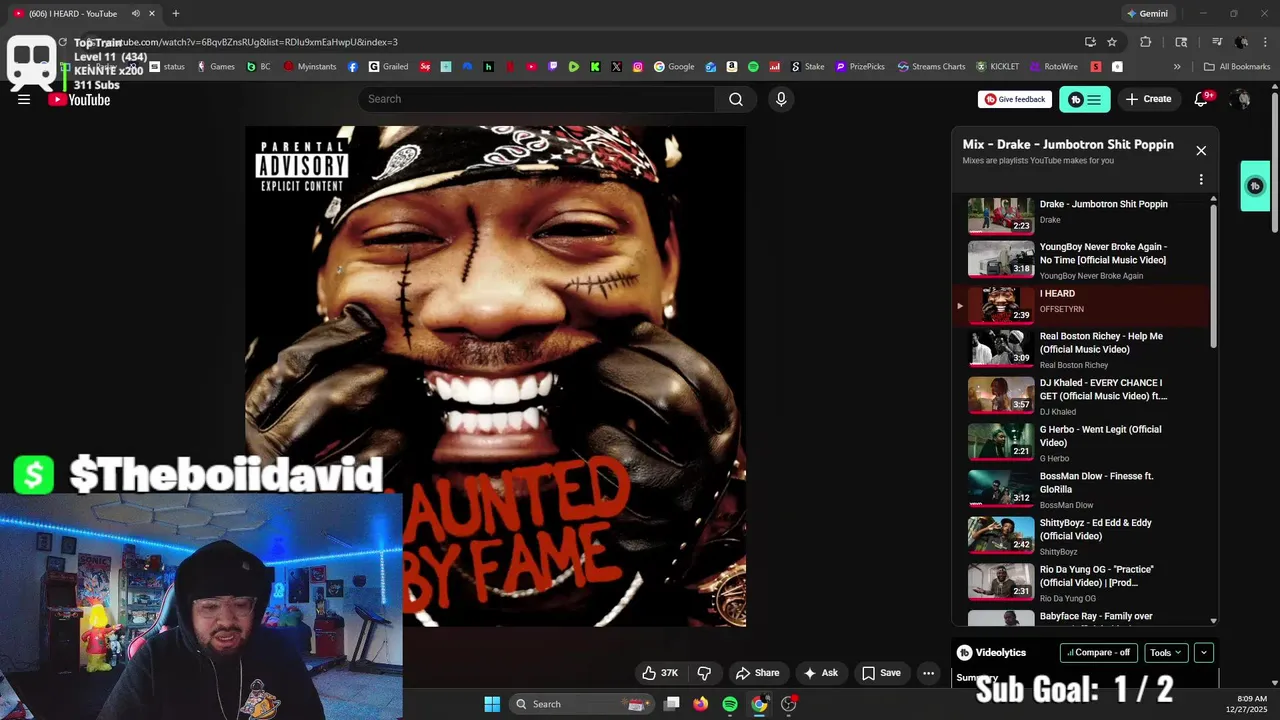Screen dimensions: 1280x720
Task: Open YouTube notifications bell
Action: point(1203,99)
